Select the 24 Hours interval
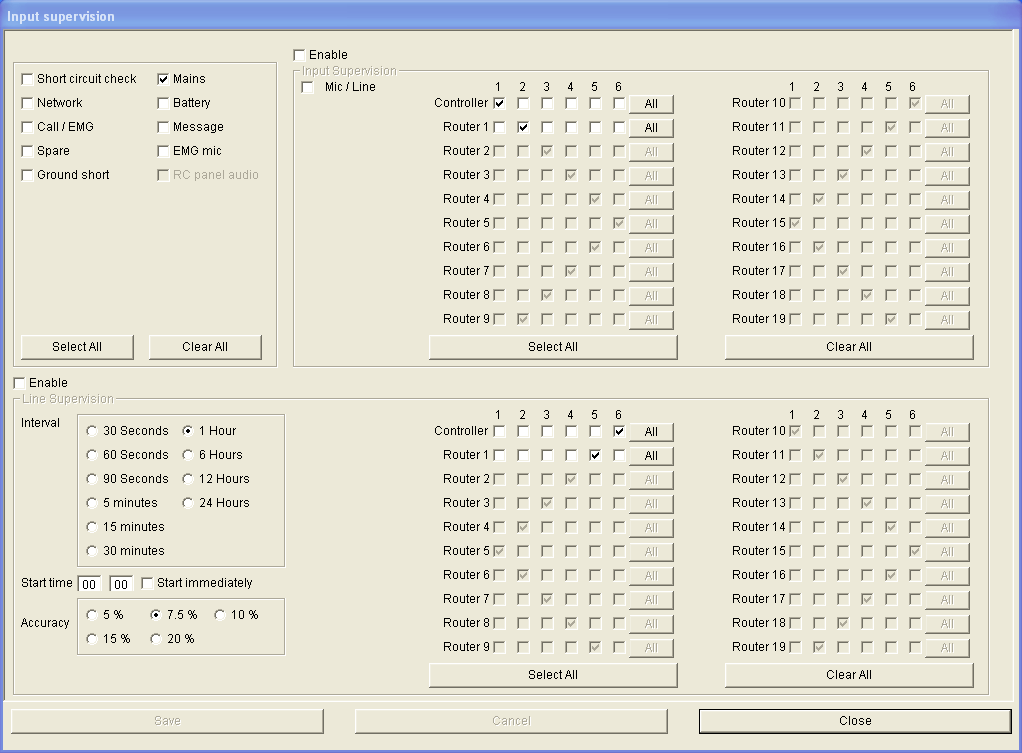This screenshot has height=753, width=1022. [188, 503]
